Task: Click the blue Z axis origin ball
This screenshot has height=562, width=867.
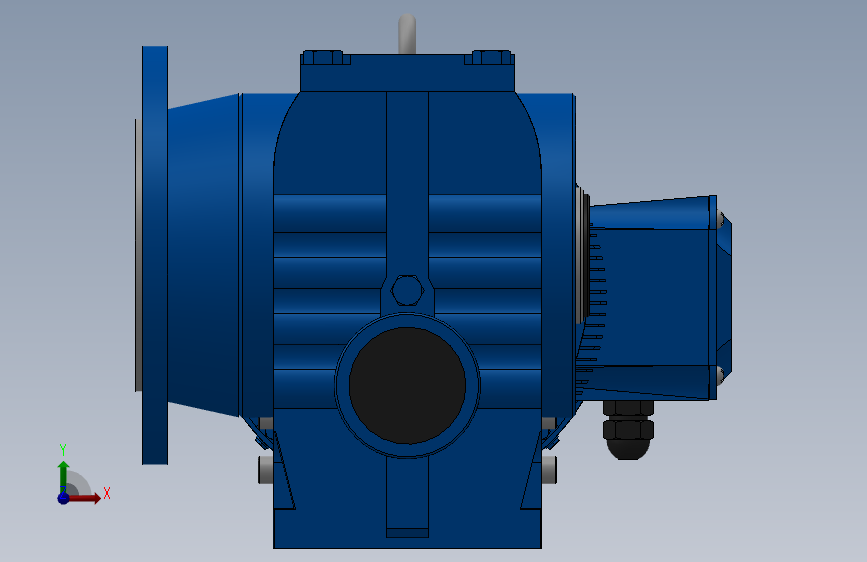Action: 64,498
